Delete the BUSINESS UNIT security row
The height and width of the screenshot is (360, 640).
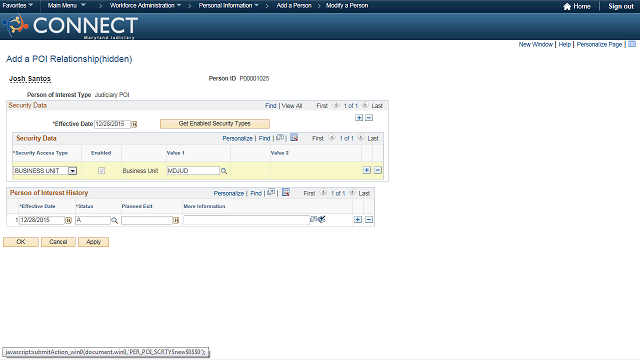click(x=378, y=170)
